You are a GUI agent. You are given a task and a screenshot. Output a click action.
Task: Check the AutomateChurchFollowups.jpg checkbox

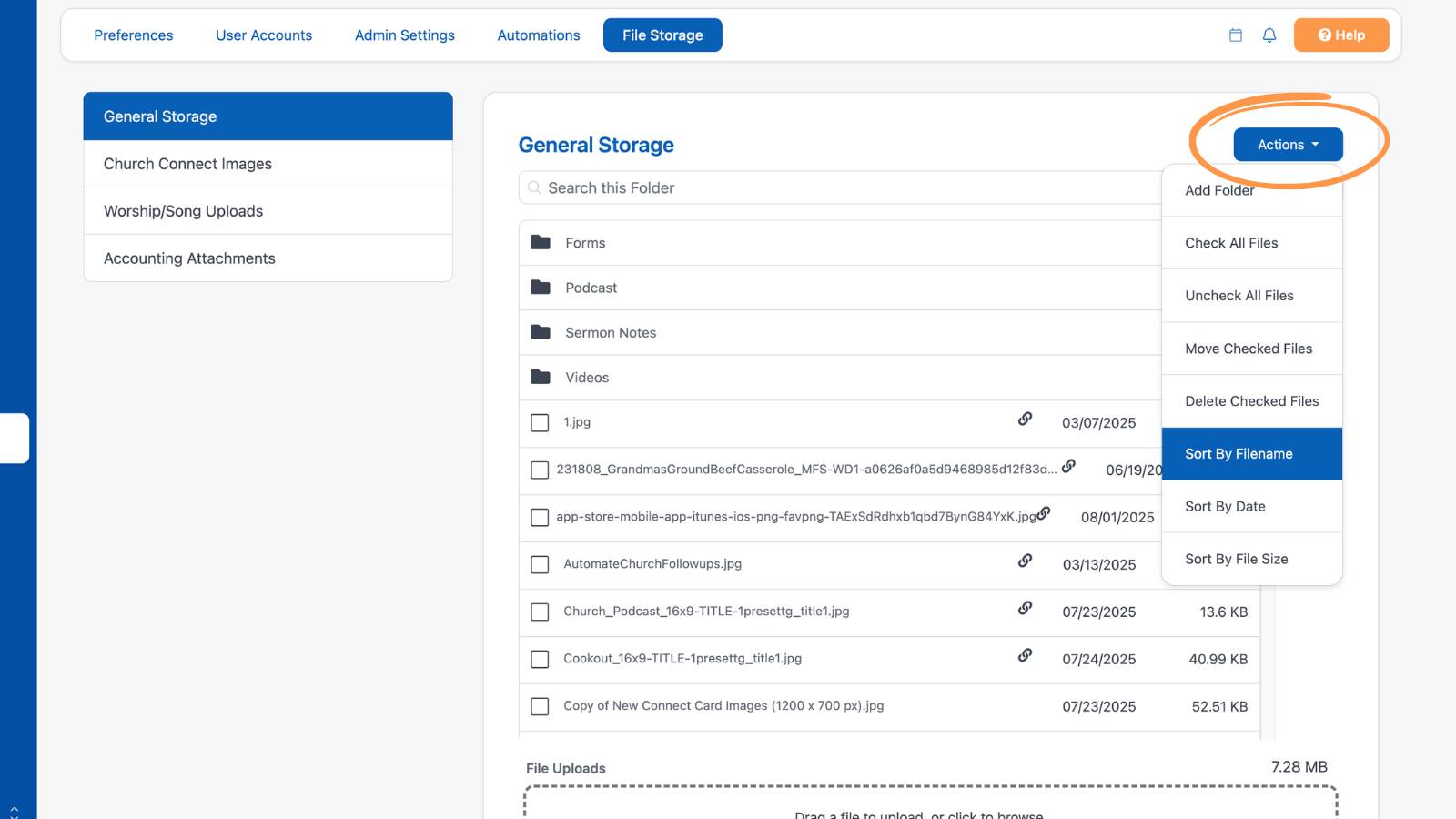540,565
